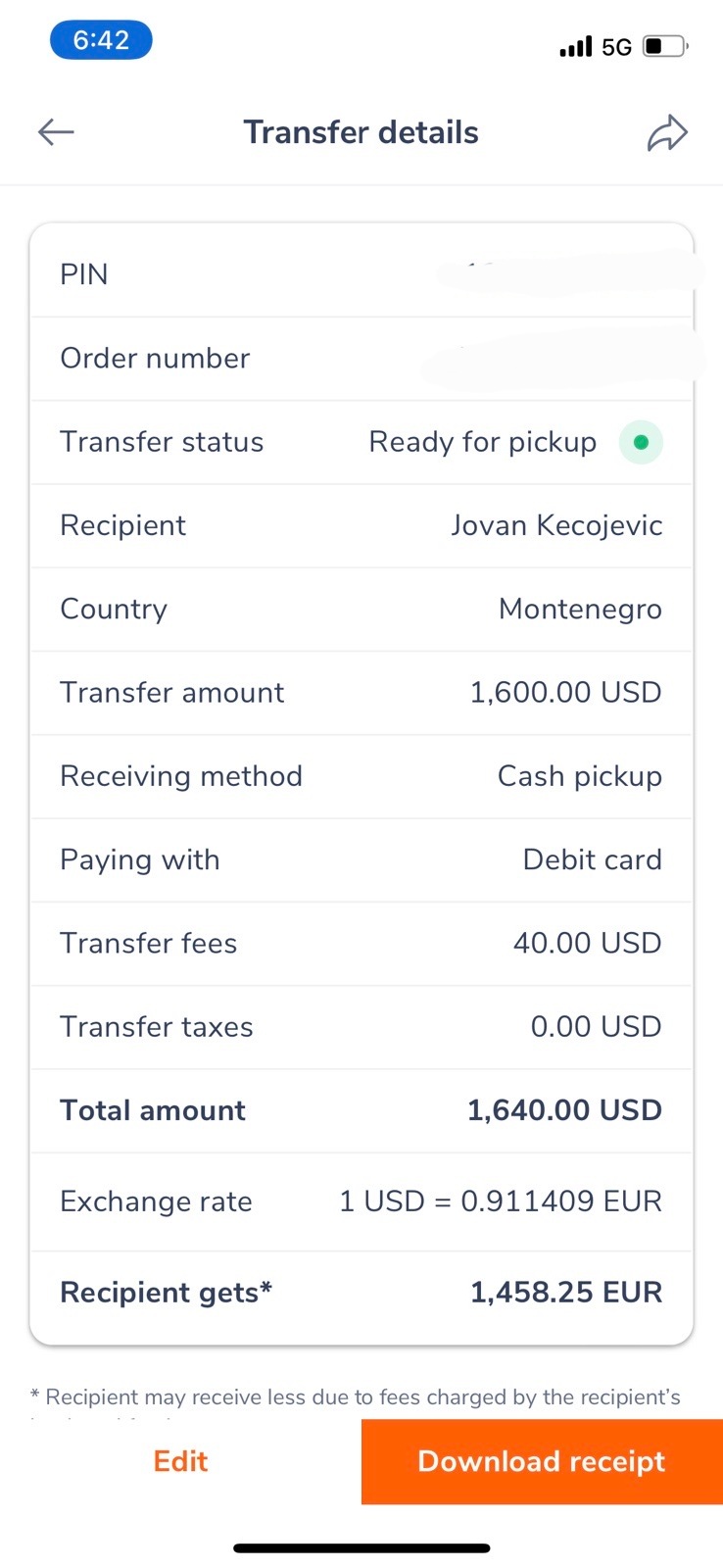Screen dimensions: 723x1568
Task: Tap the cellular signal bars icon
Action: (575, 46)
